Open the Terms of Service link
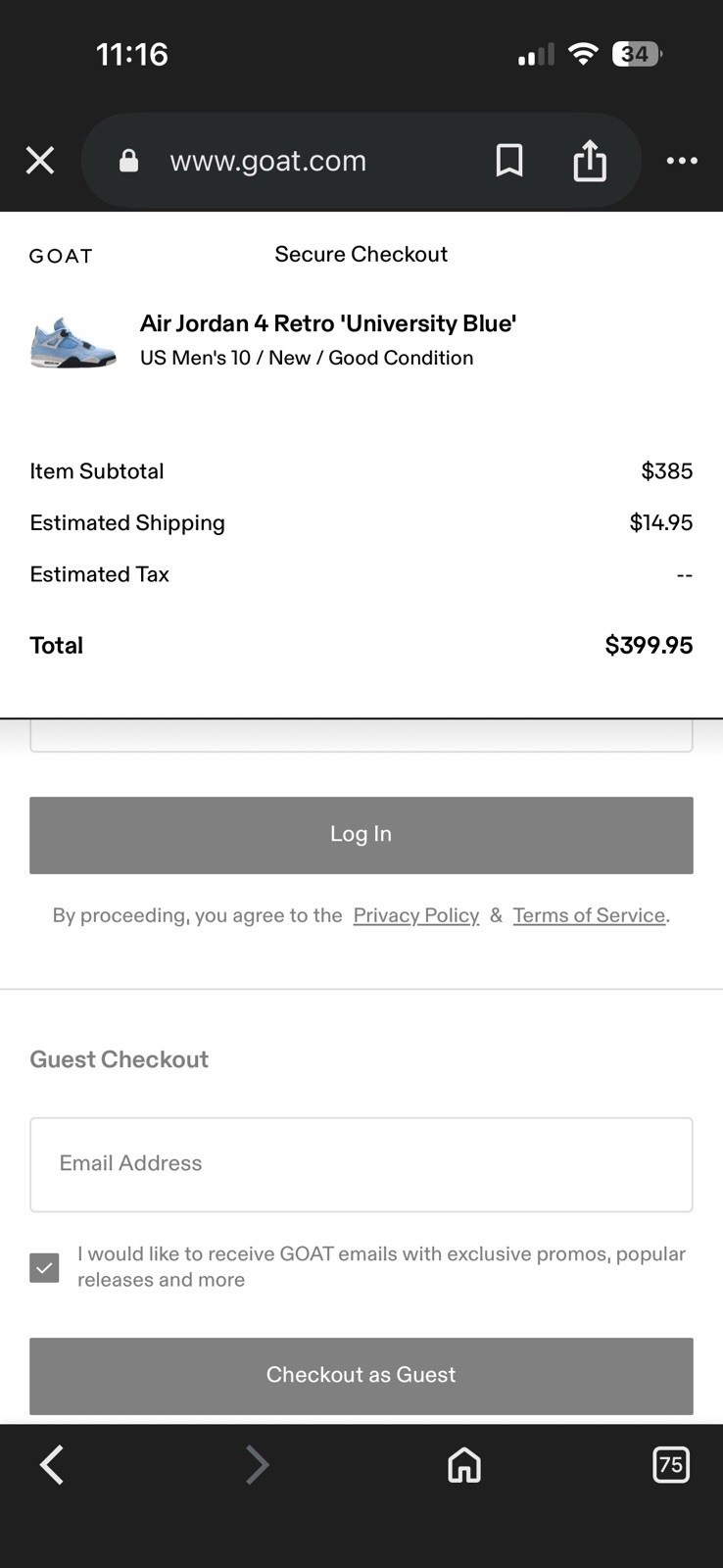This screenshot has width=723, height=1568. click(589, 915)
